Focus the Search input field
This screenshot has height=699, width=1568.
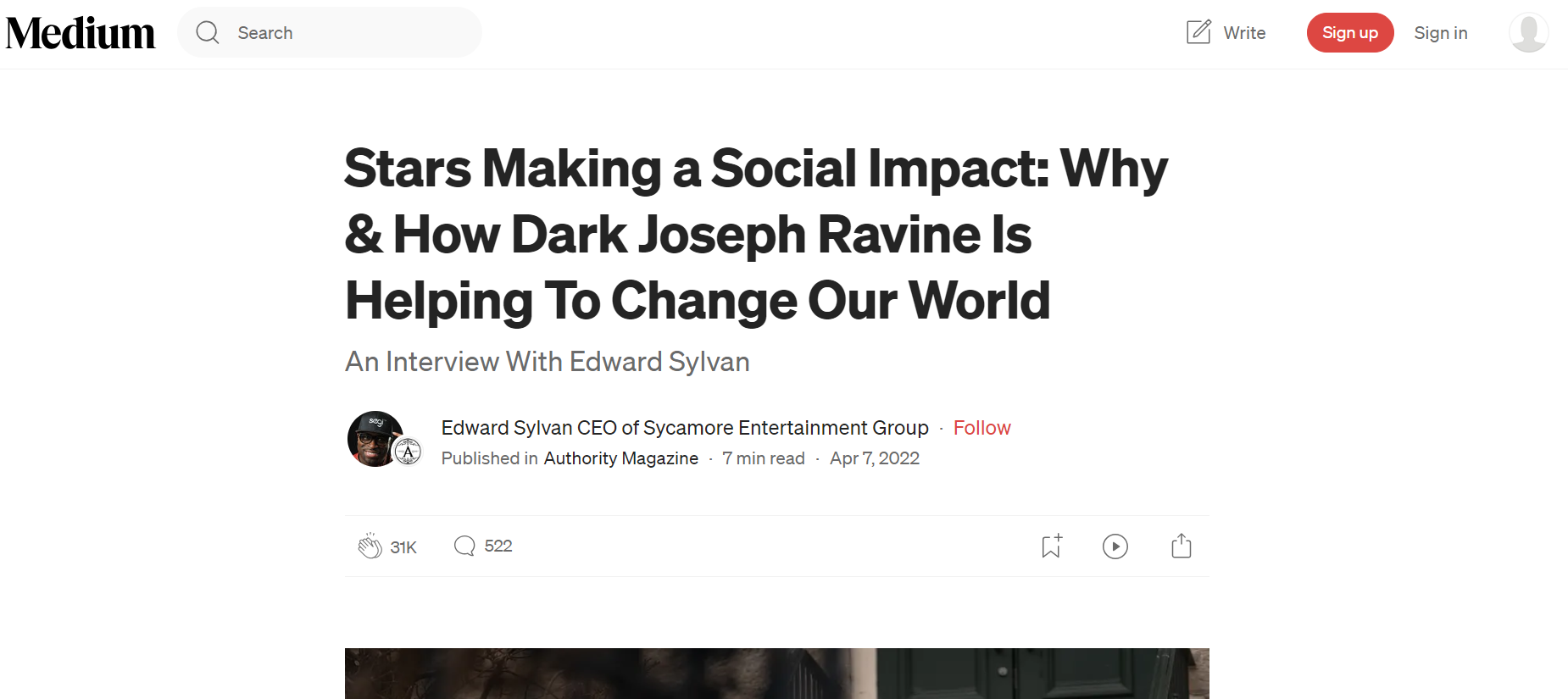(330, 33)
